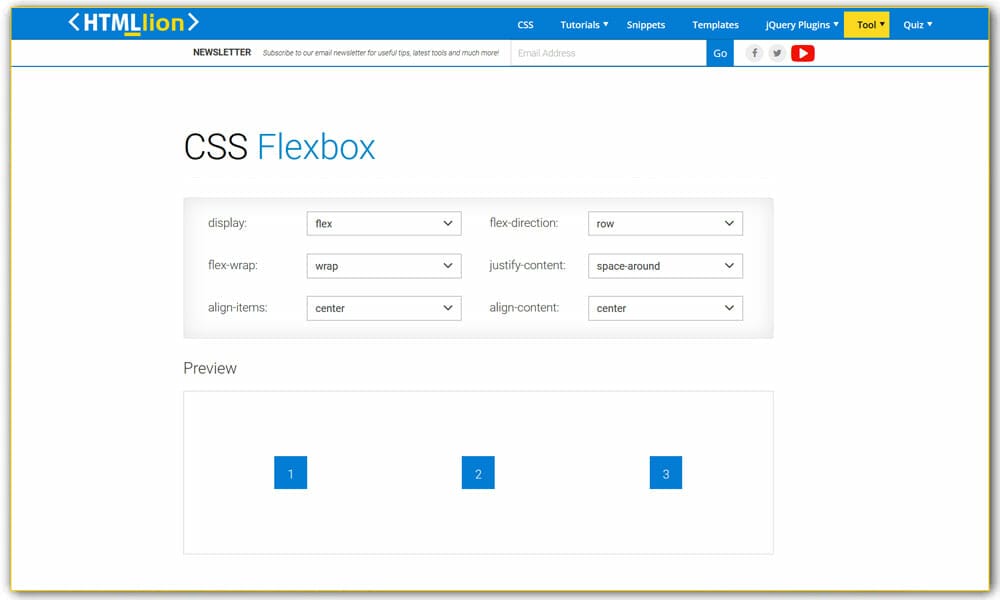
Task: Open the justify-content dropdown
Action: pos(664,266)
